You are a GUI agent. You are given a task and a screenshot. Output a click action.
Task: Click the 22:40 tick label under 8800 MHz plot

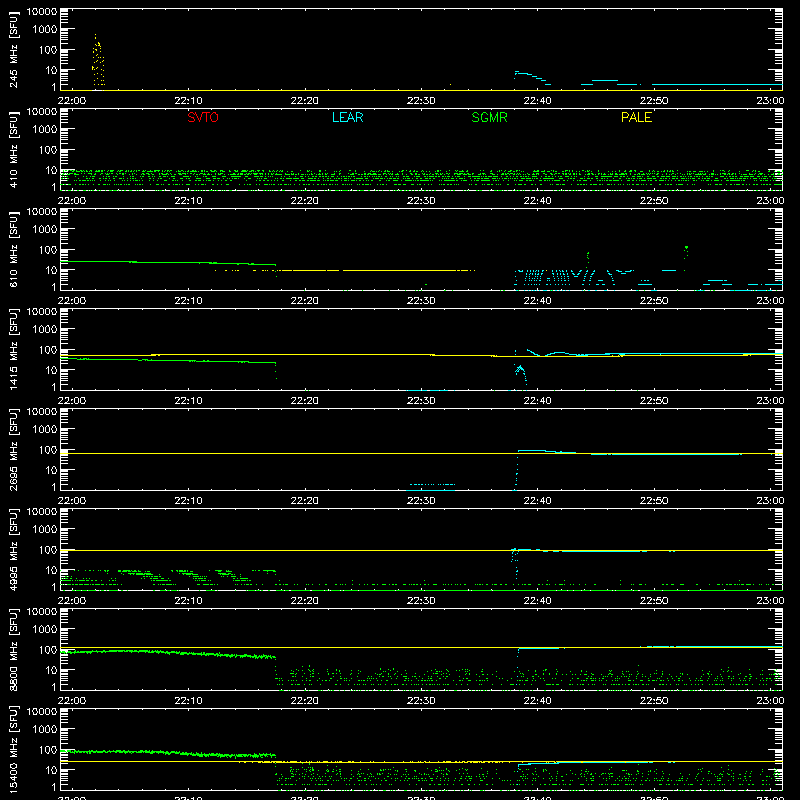(x=537, y=701)
